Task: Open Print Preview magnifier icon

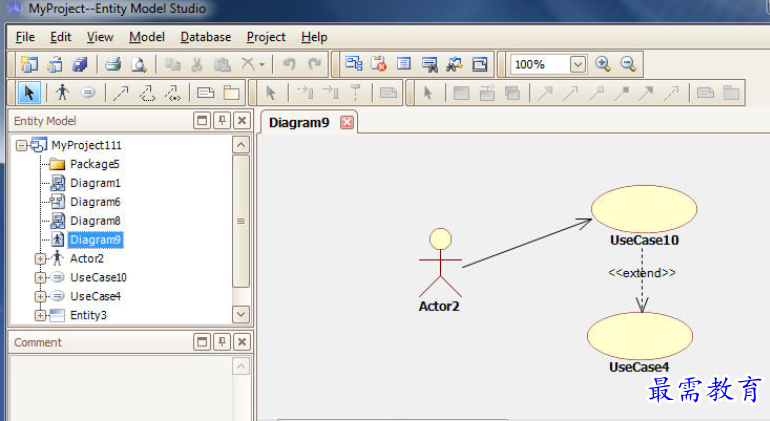Action: point(138,64)
